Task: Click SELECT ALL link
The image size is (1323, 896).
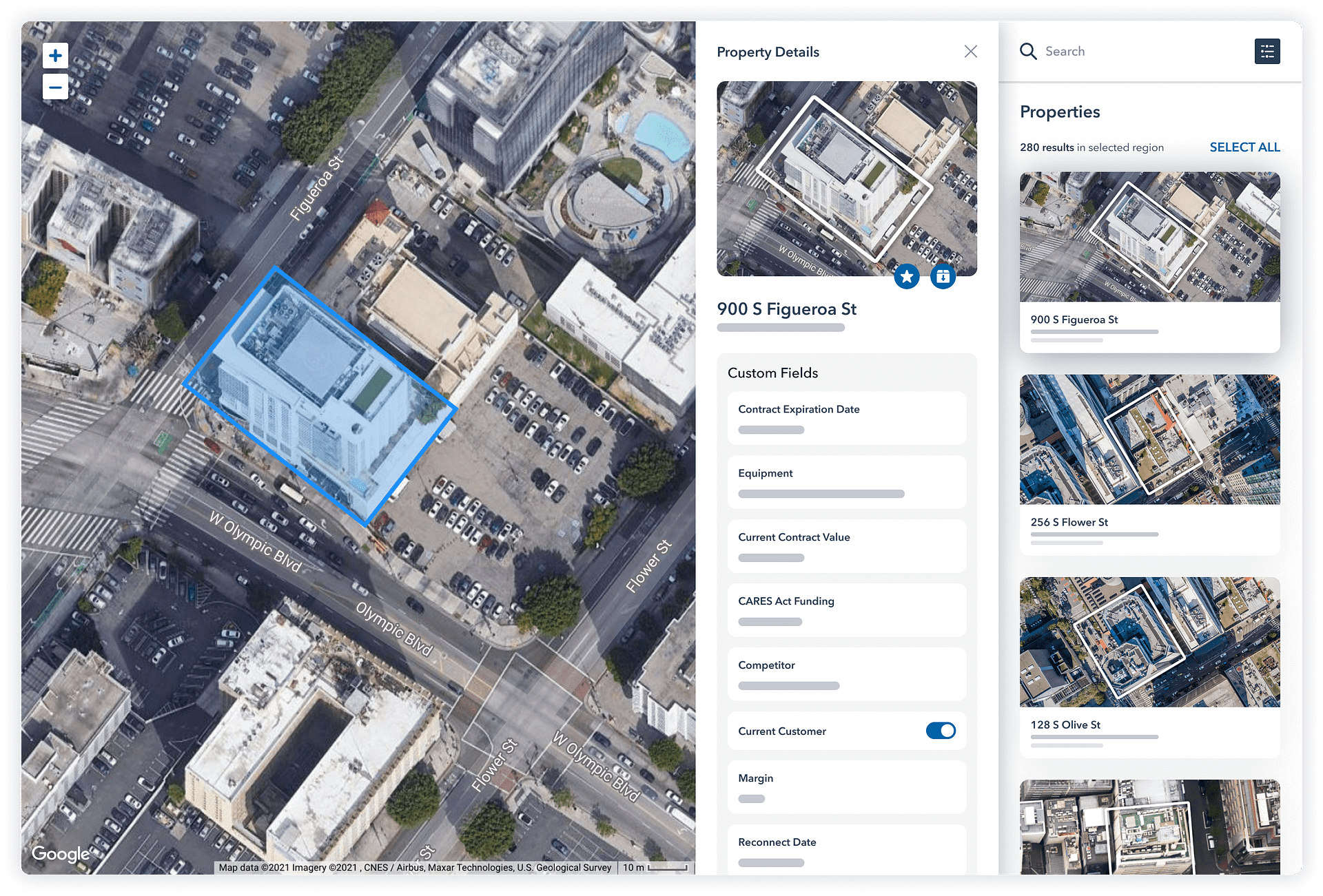Action: (x=1244, y=147)
